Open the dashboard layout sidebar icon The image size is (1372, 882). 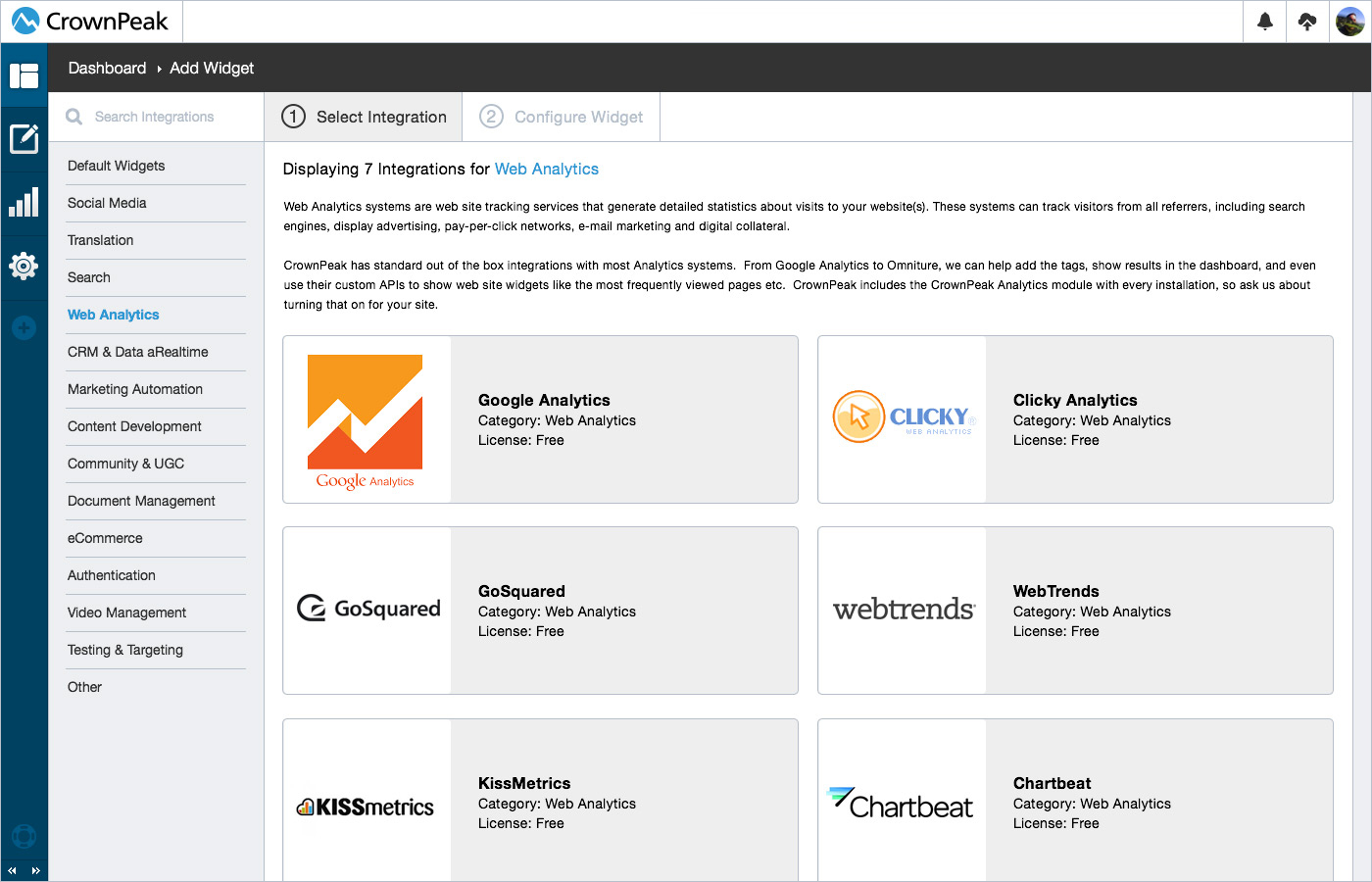point(24,74)
